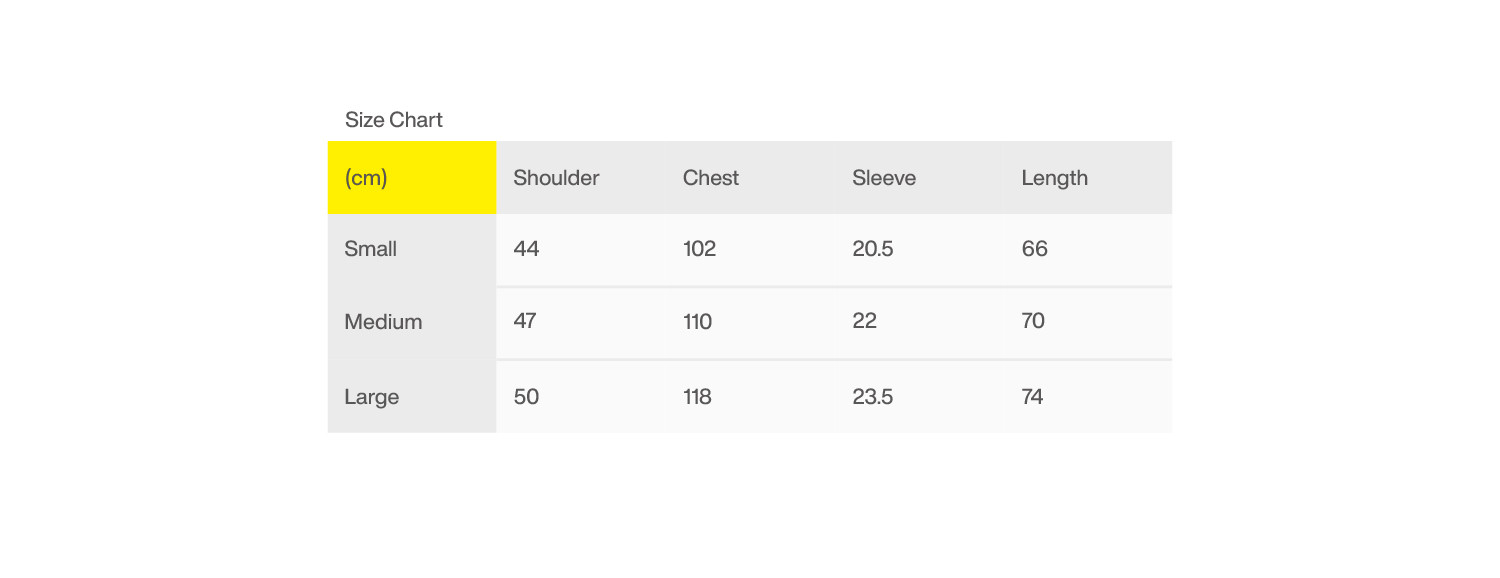This screenshot has height=578, width=1500.
Task: Click the Chest column header
Action: (x=711, y=178)
